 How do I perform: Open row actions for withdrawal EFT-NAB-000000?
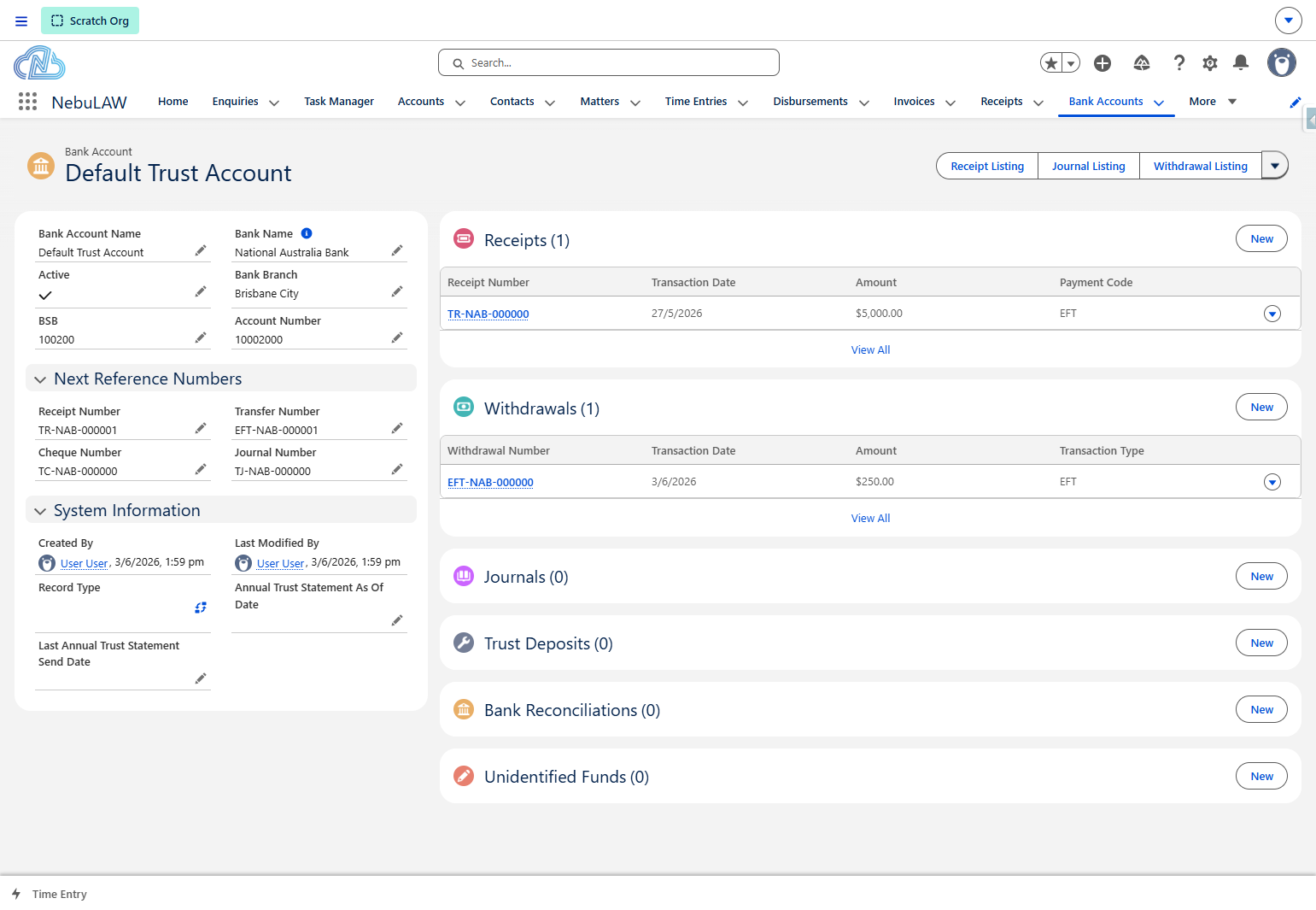point(1272,482)
